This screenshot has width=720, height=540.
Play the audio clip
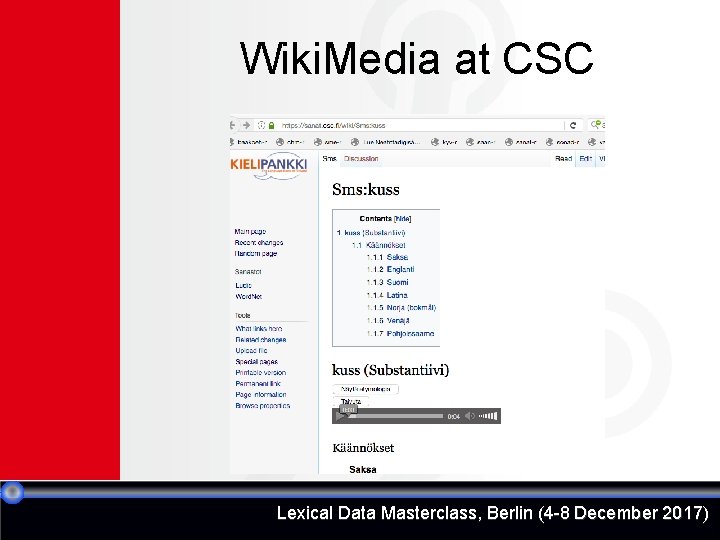click(x=340, y=416)
